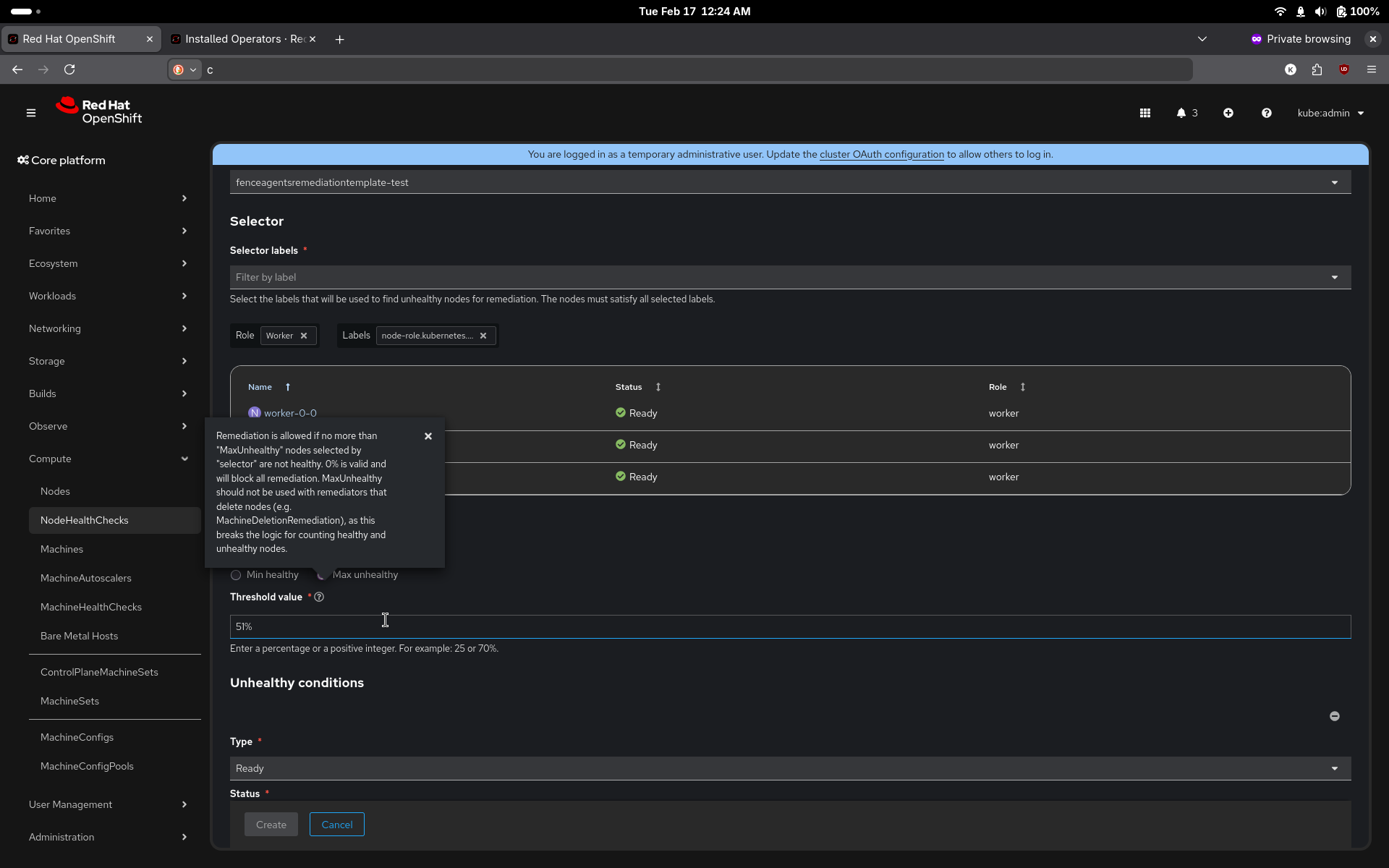Click the Cancel button
Viewport: 1389px width, 868px height.
coord(336,825)
